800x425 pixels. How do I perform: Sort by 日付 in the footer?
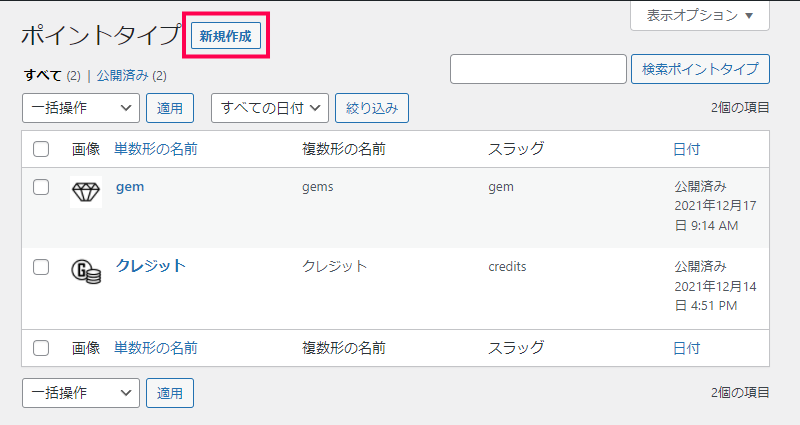point(686,348)
